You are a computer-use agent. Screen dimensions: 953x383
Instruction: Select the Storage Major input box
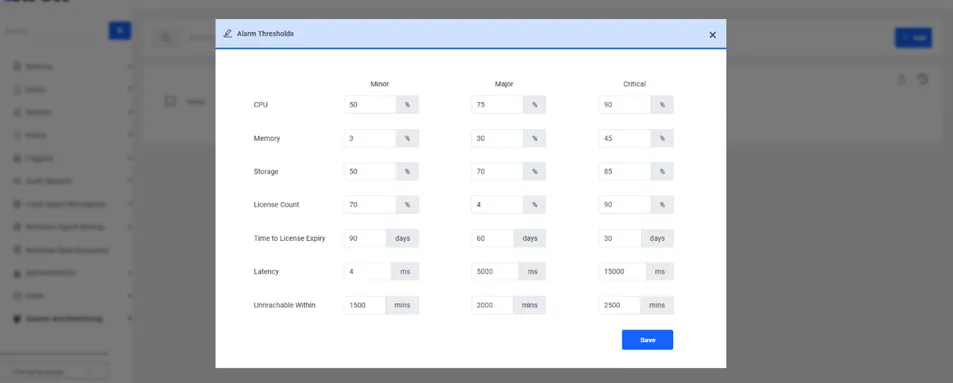pyautogui.click(x=497, y=171)
